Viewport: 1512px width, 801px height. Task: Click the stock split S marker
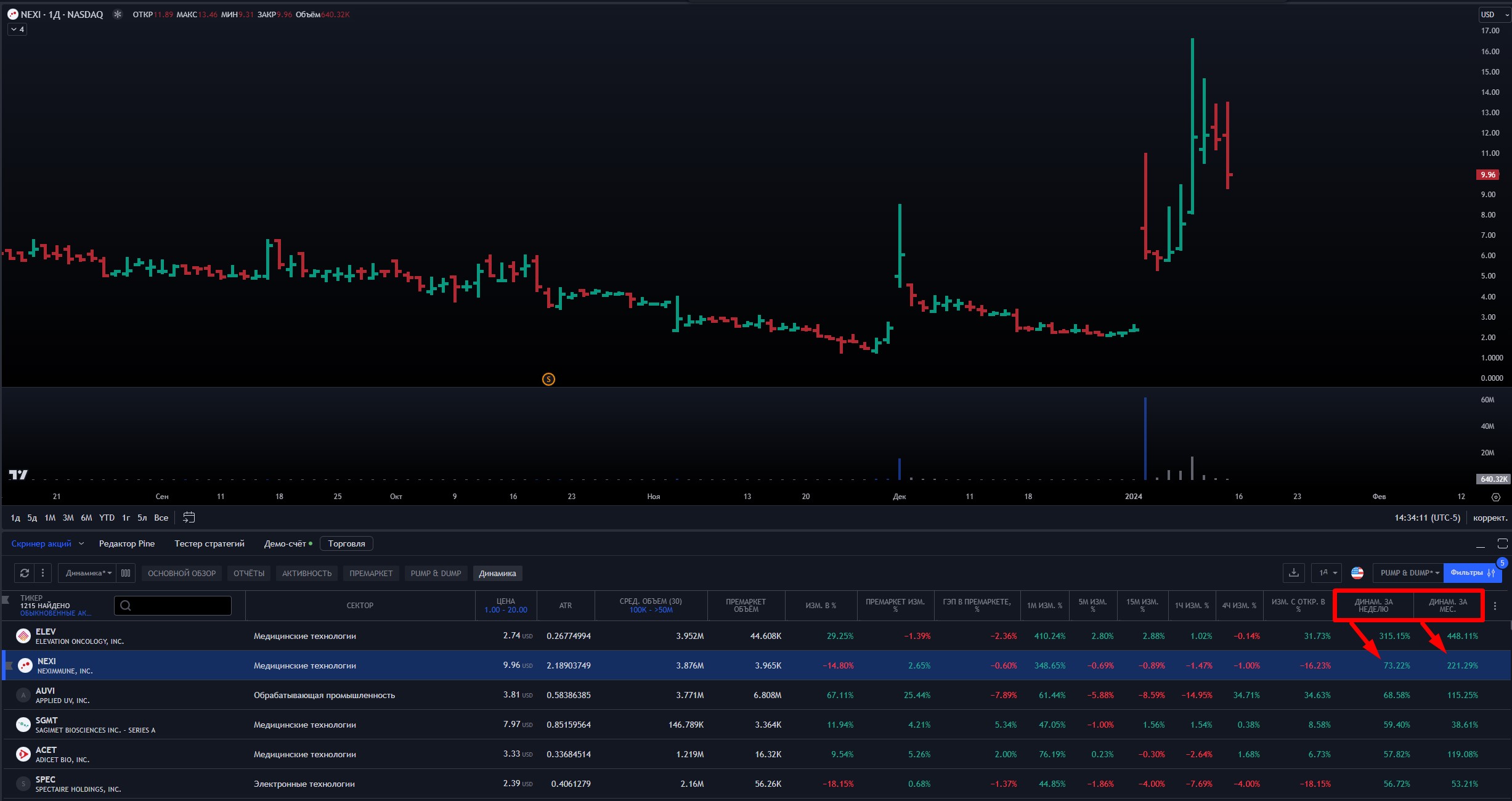548,380
